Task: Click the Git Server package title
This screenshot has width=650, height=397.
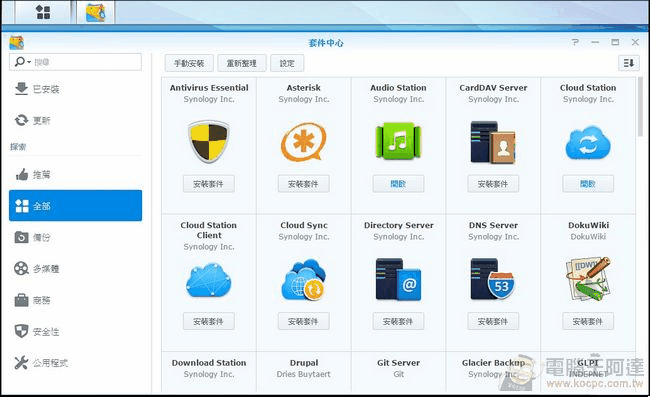Action: point(398,363)
